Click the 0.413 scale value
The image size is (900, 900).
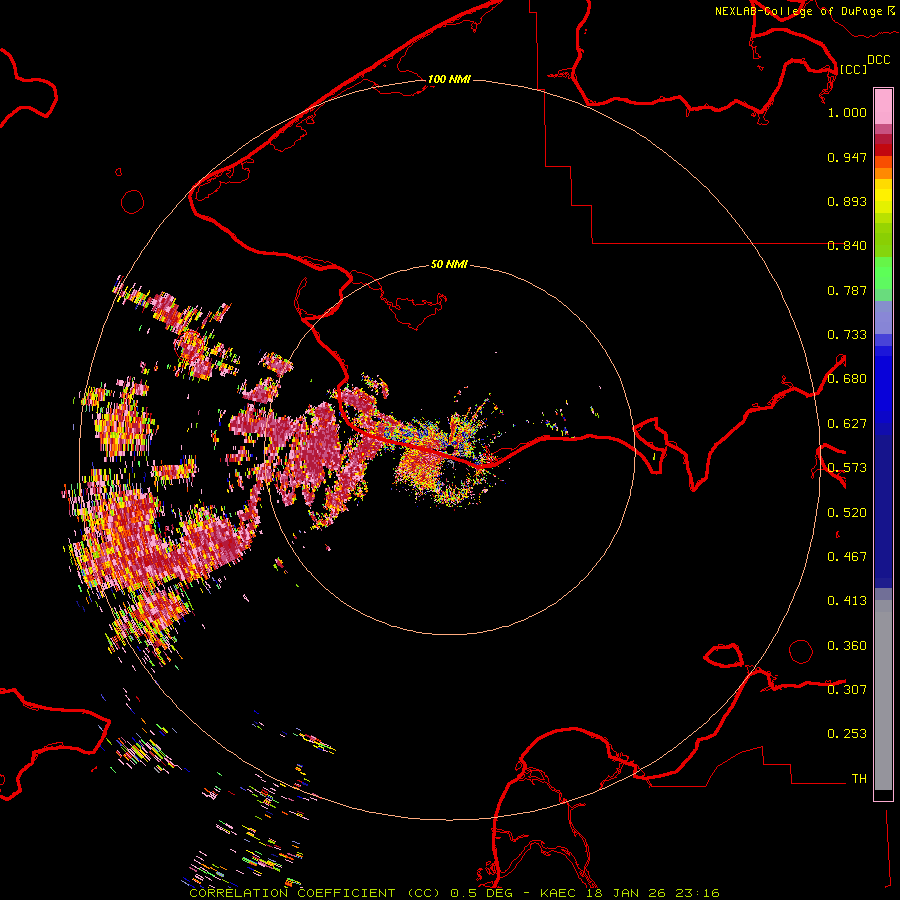click(x=847, y=601)
